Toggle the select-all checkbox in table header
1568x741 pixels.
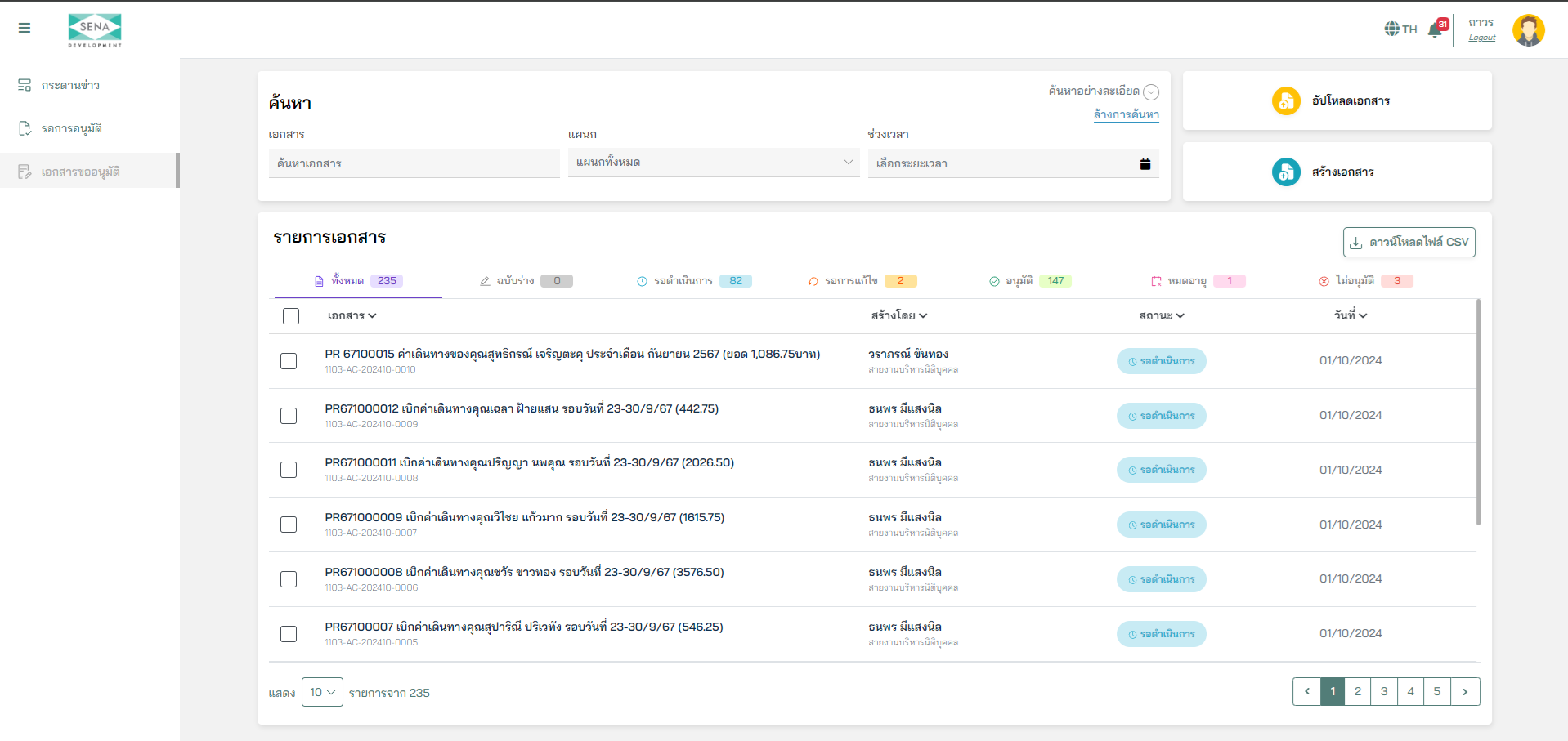291,316
